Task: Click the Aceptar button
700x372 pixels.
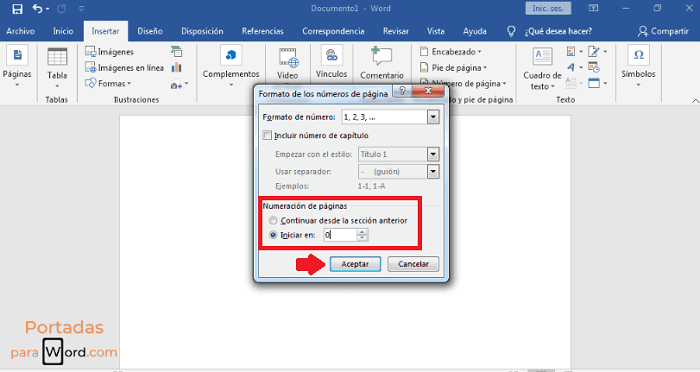Action: pos(355,264)
